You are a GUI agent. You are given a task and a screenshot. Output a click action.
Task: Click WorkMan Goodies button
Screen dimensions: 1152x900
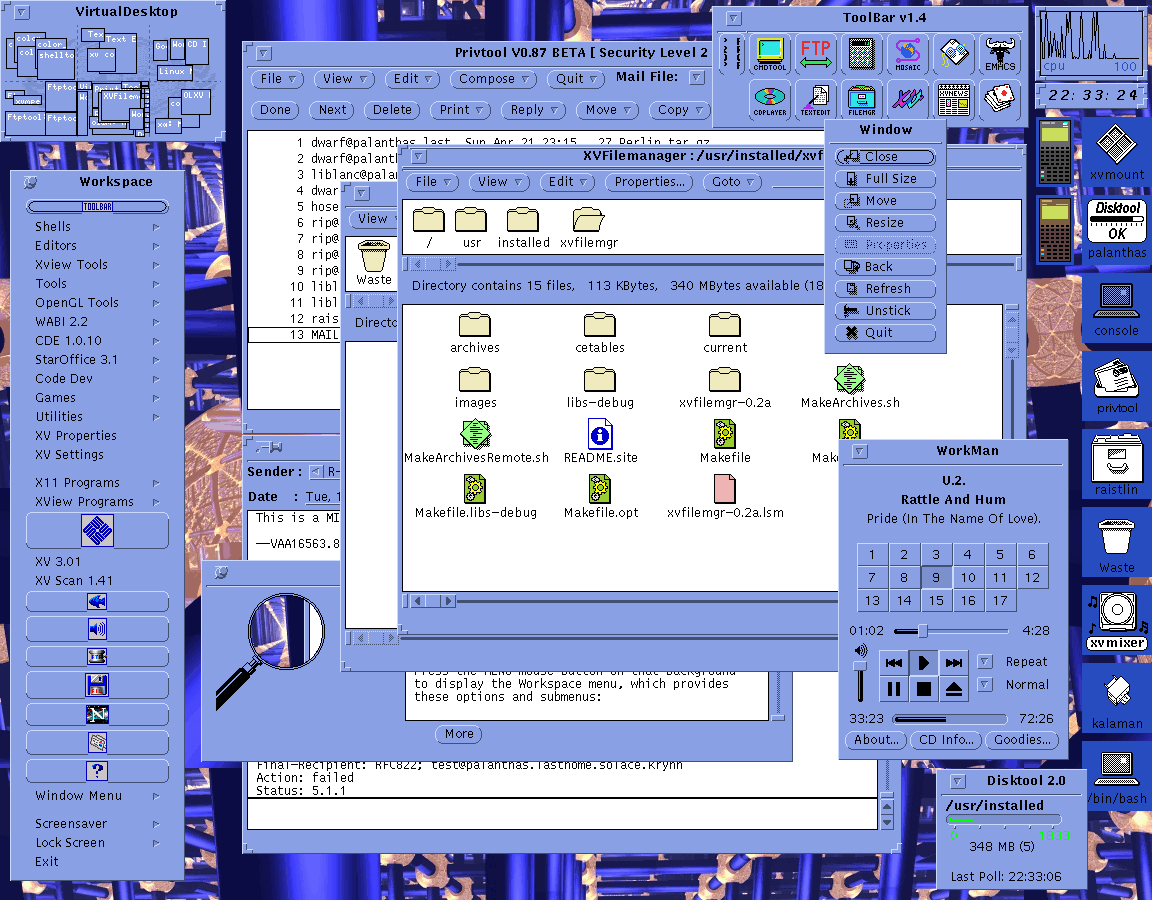click(x=1022, y=740)
